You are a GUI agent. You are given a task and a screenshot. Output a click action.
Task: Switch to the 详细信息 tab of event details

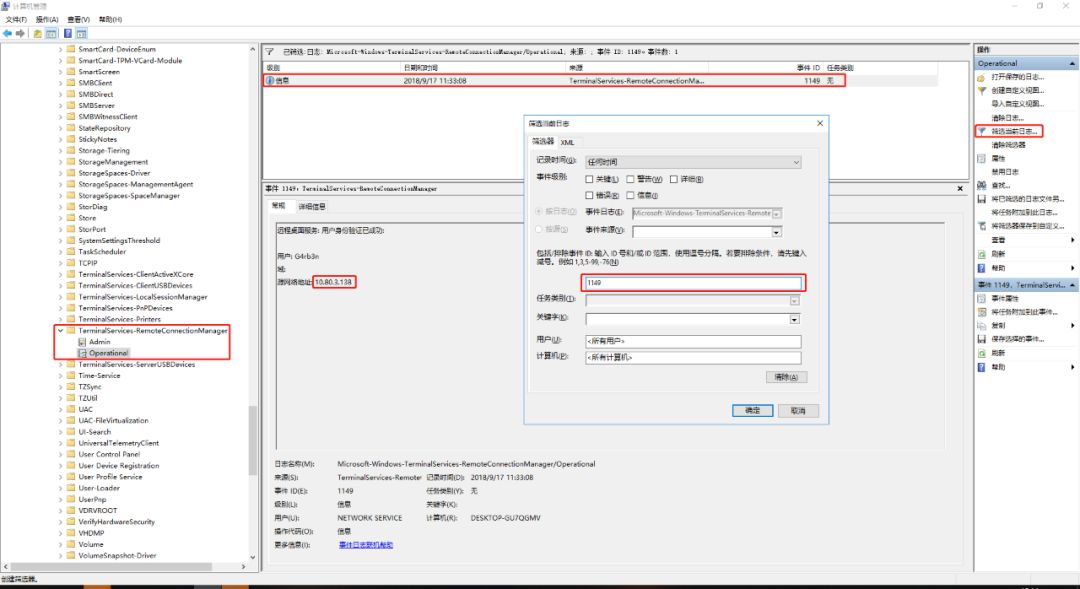click(x=312, y=206)
